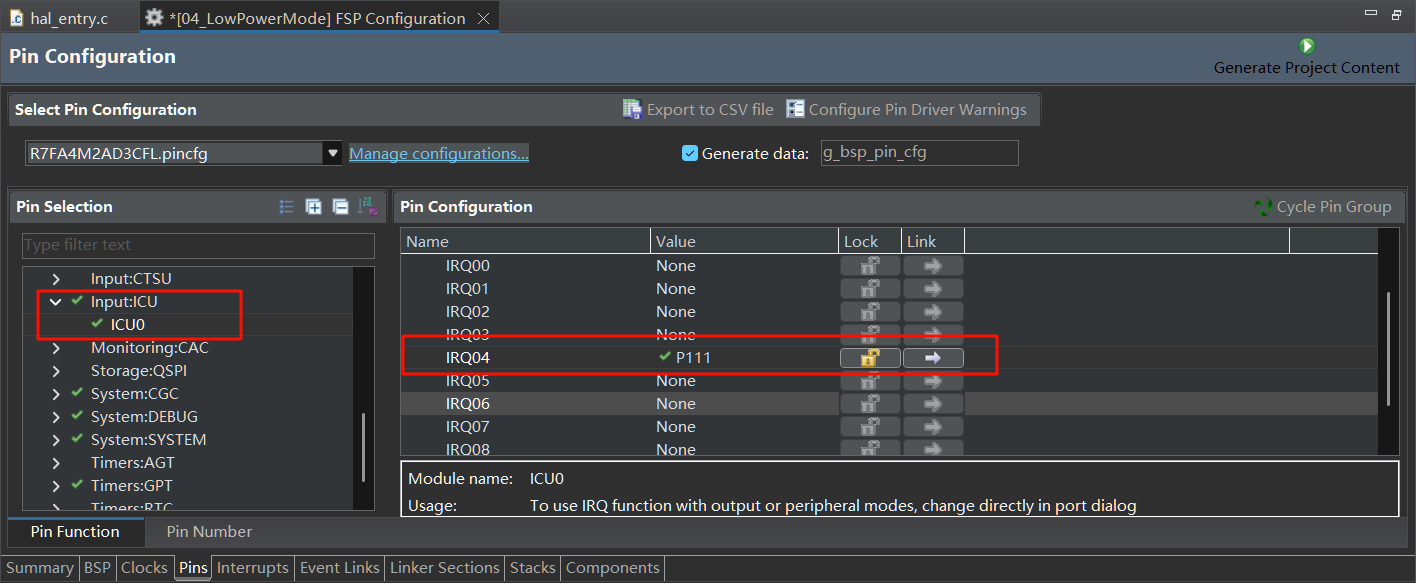Click the Manage configurations link
1416x583 pixels.
click(439, 153)
